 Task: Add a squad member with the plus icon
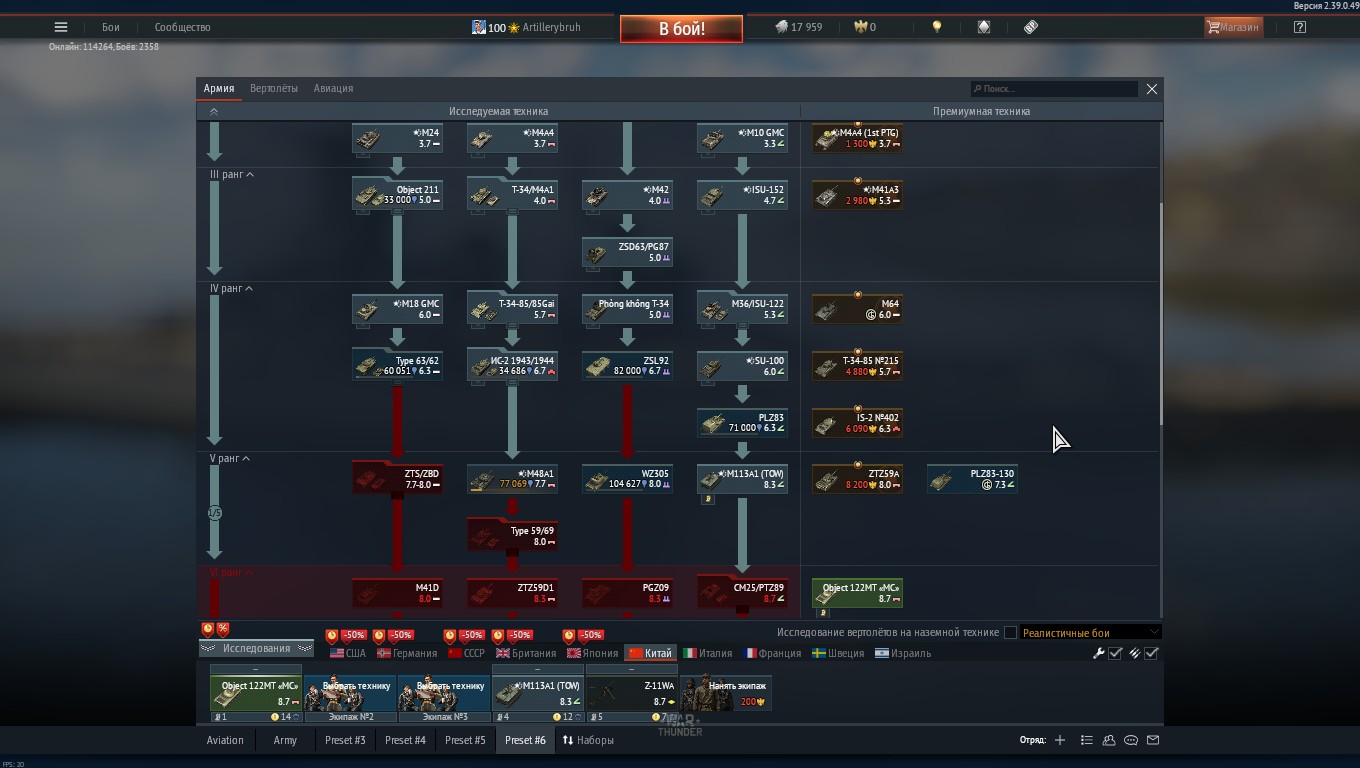point(1060,740)
